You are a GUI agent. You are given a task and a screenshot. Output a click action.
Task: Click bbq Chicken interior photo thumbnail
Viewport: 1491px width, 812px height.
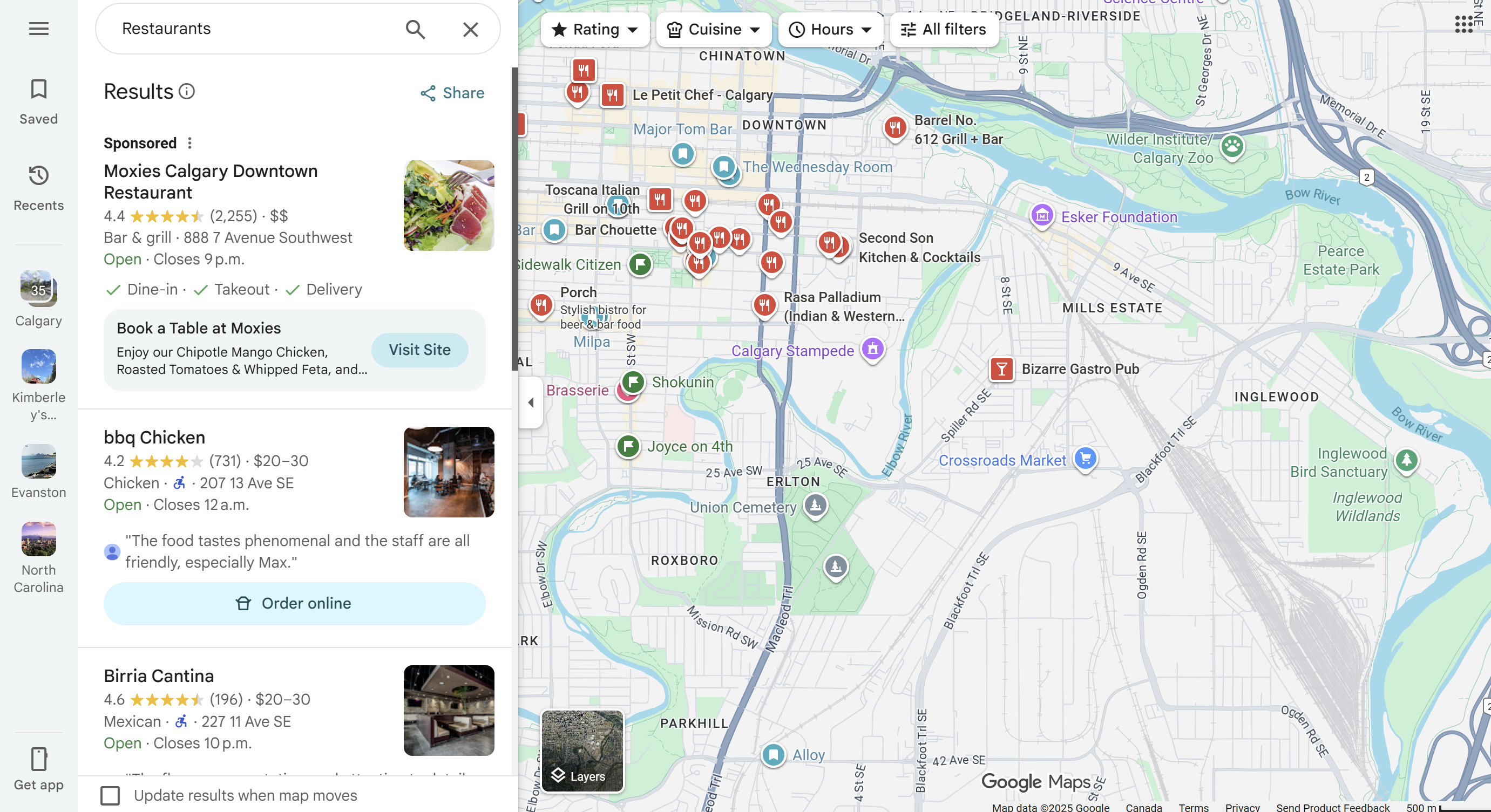tap(449, 473)
